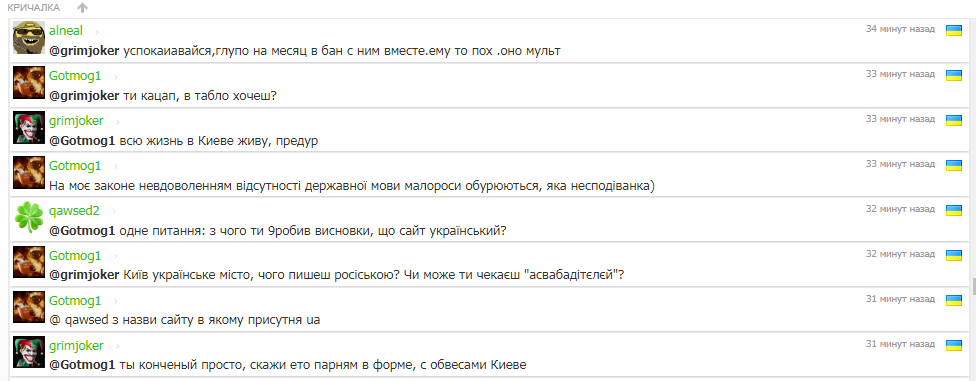Image resolution: width=976 pixels, height=381 pixels.
Task: Open the alneal username link
Action: pyautogui.click(x=66, y=31)
